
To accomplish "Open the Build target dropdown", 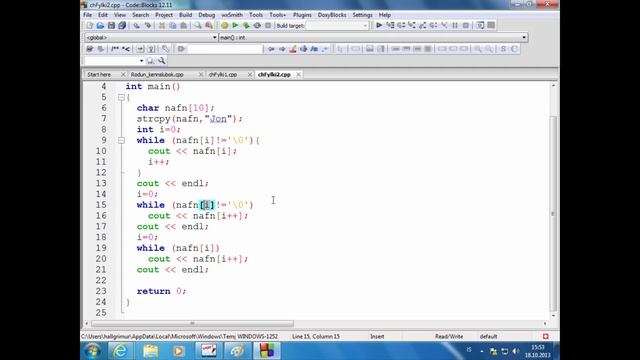I will pos(337,26).
